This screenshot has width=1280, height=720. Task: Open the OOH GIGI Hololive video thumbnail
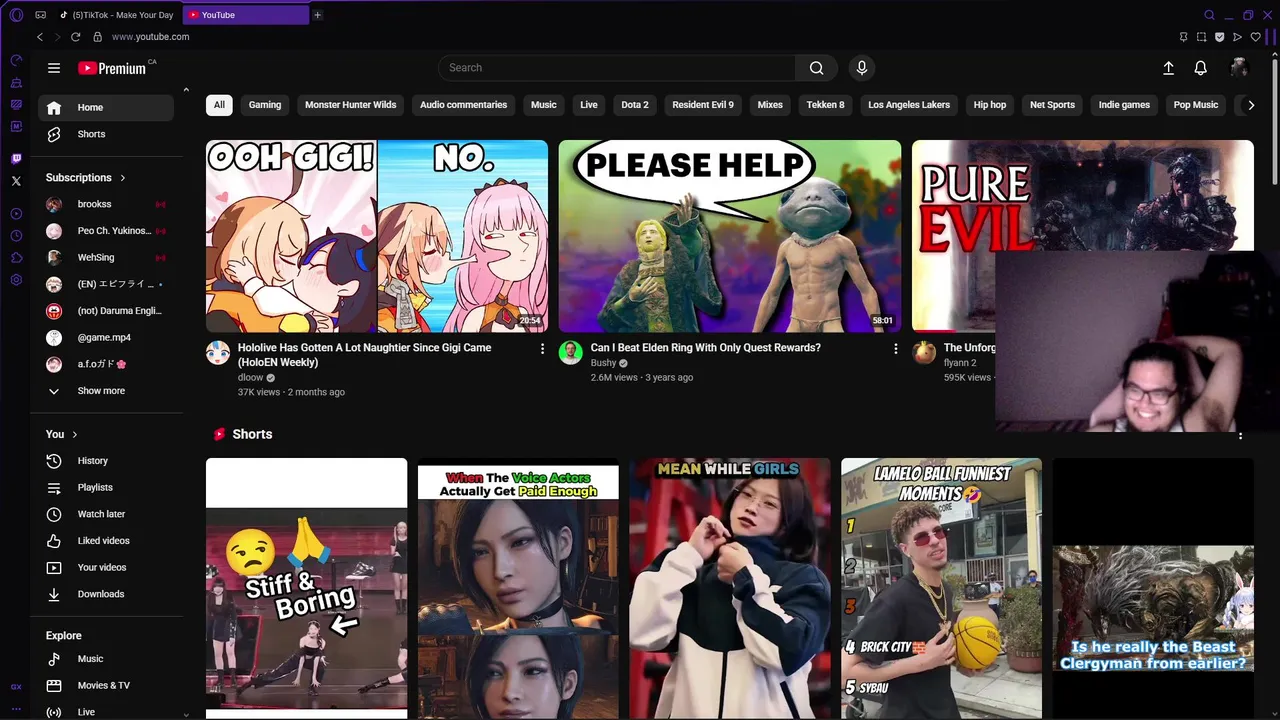coord(377,236)
